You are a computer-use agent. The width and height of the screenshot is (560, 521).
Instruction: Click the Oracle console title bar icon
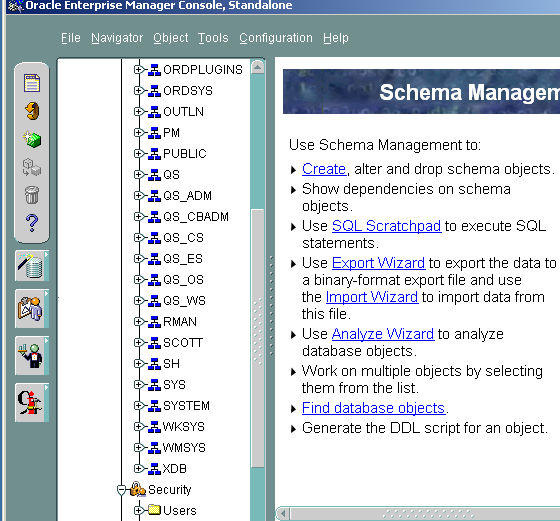click(15, 5)
